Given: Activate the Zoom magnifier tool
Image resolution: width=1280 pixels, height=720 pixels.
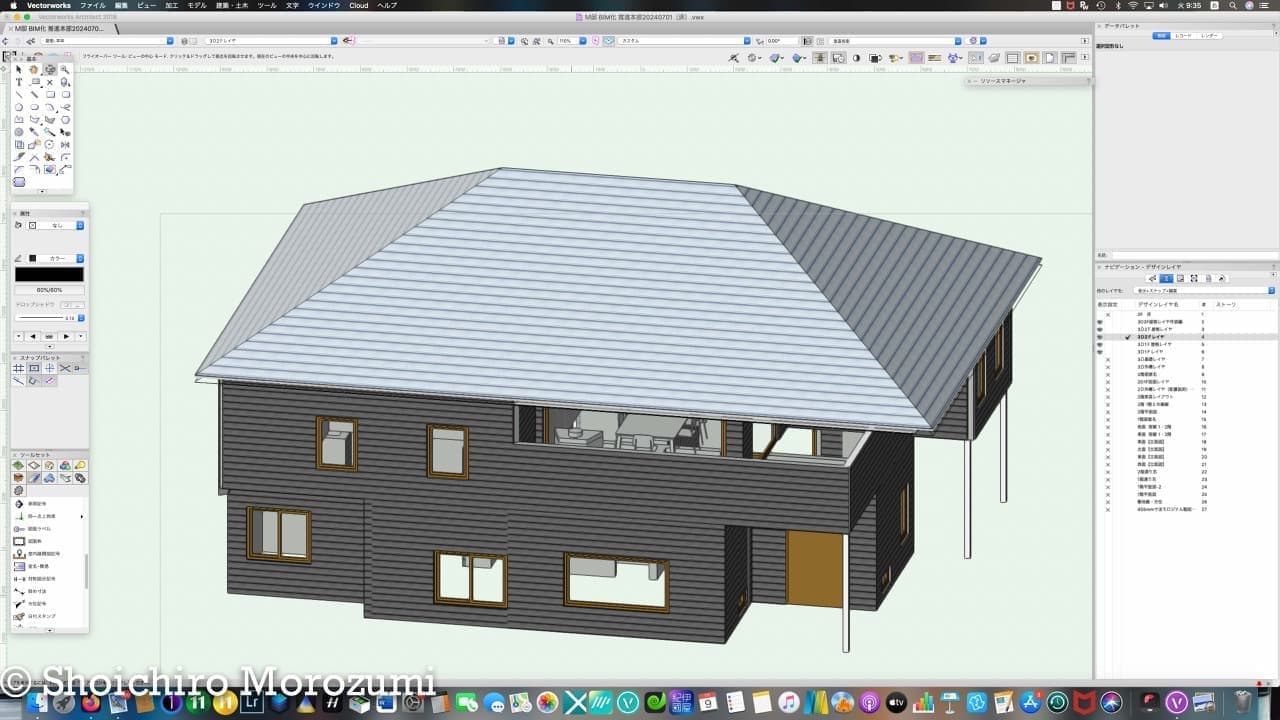Looking at the screenshot, I should pos(65,70).
